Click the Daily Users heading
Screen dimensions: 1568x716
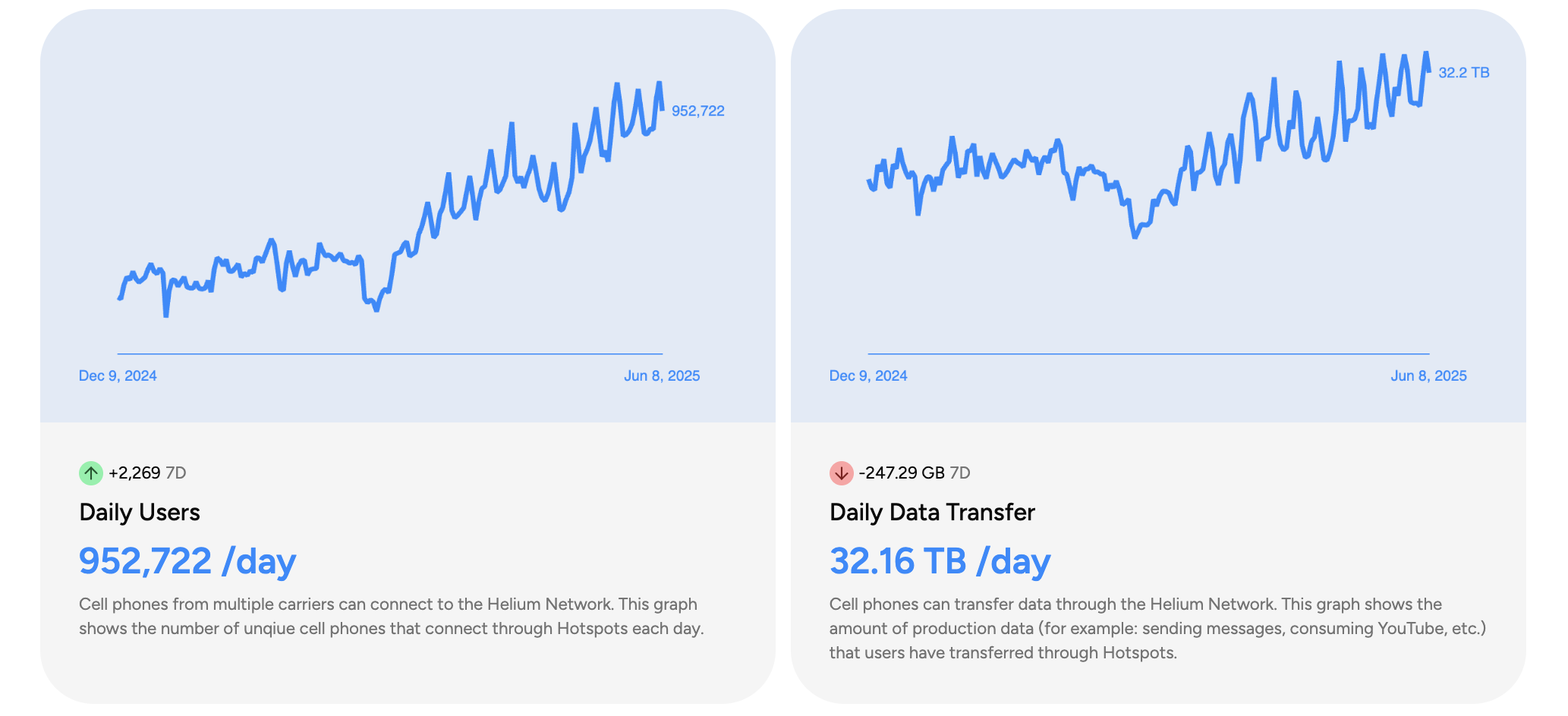click(140, 513)
